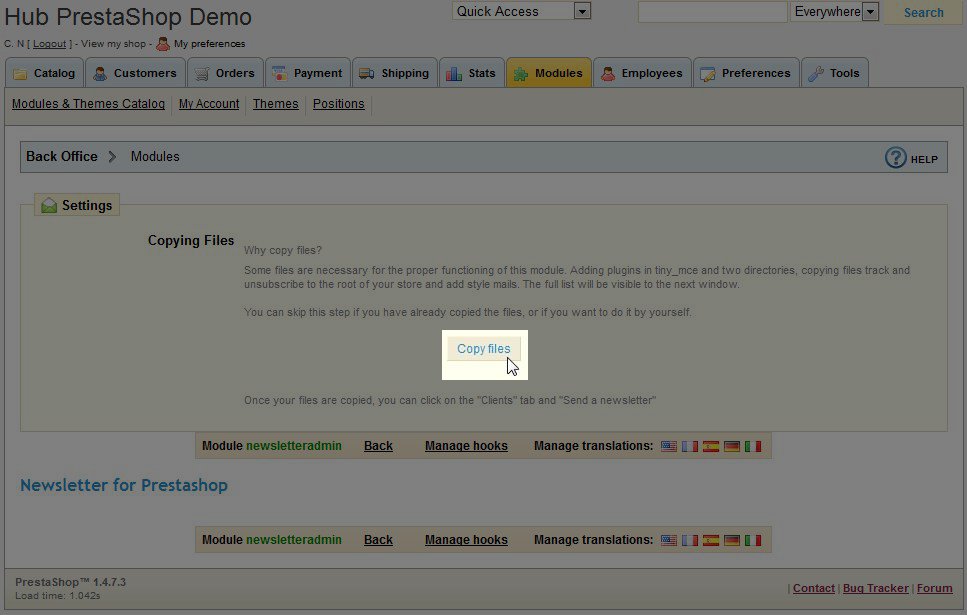Click US flag in bottom translations row
Viewport: 967px width, 615px height.
pos(669,540)
